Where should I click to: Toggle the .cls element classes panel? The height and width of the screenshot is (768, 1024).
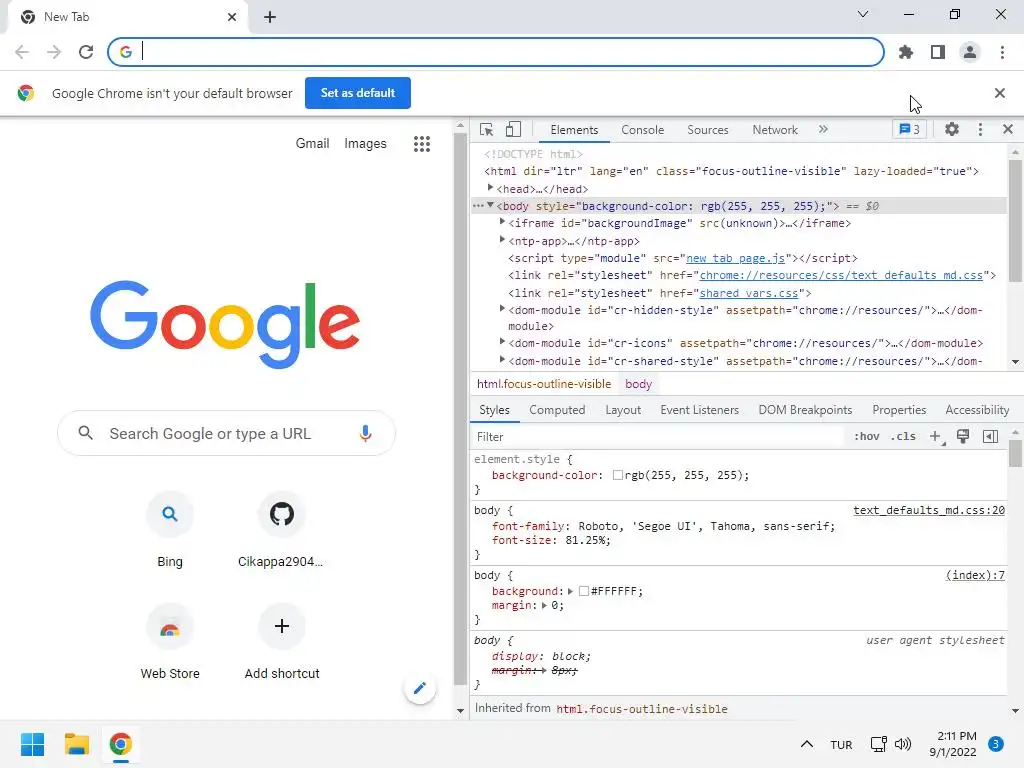click(903, 436)
